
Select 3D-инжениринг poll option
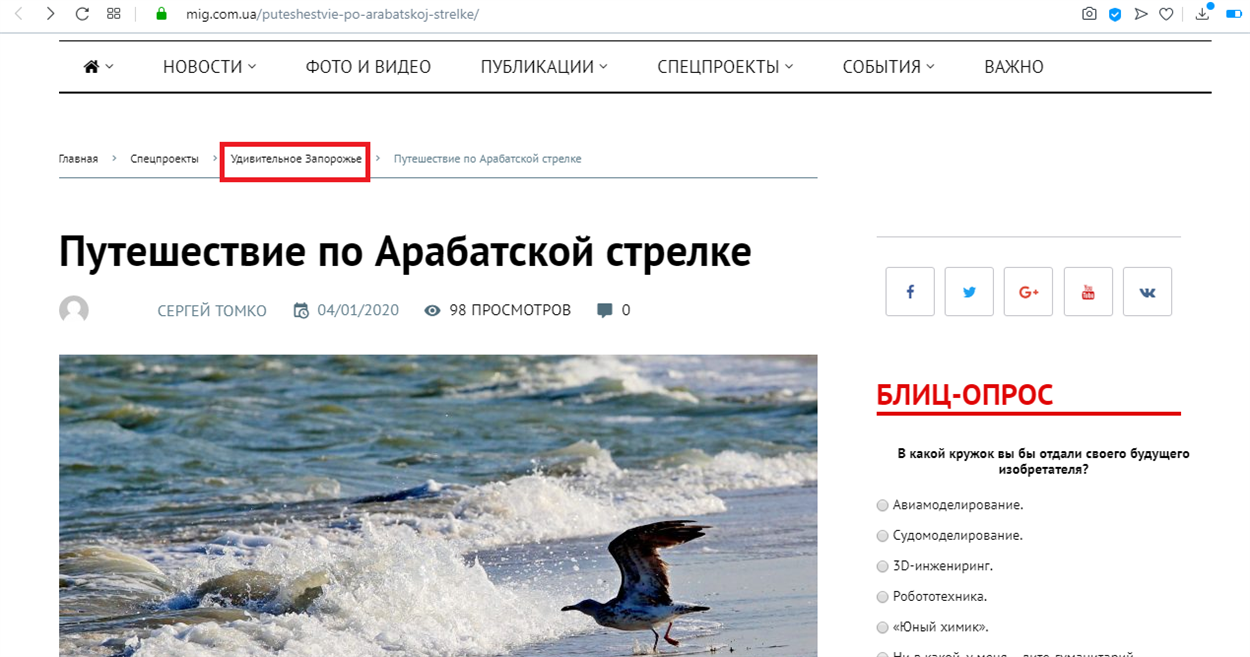coord(882,566)
